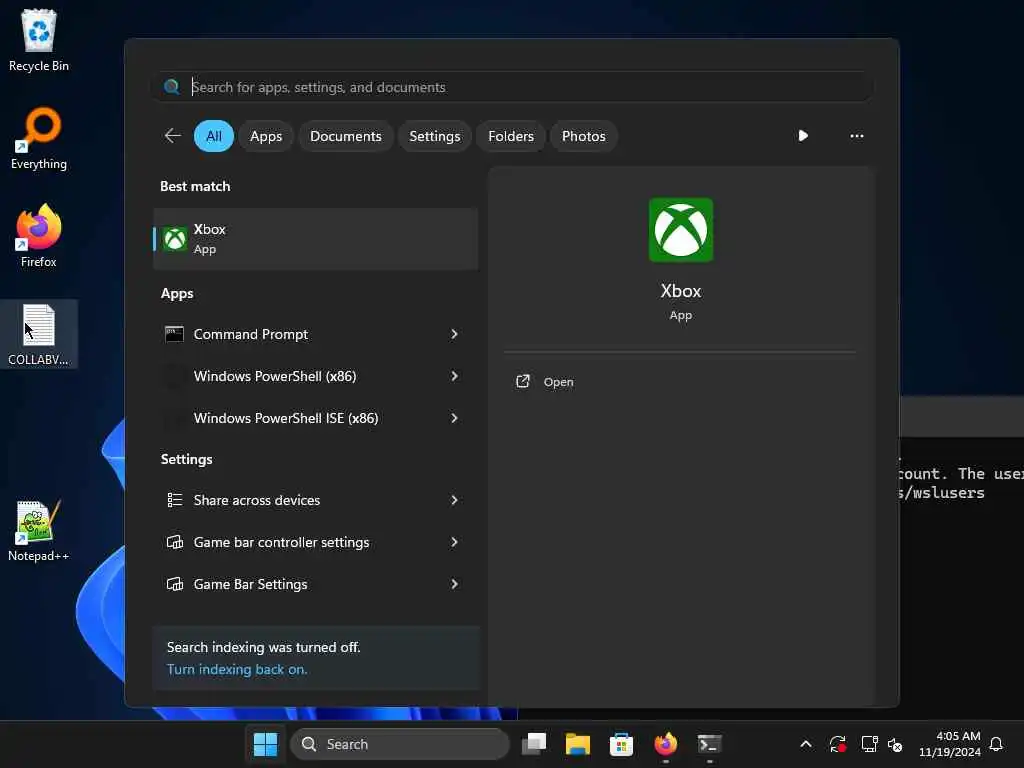The image size is (1024, 768).
Task: Click the Open external-link icon for Xbox
Action: tap(522, 381)
